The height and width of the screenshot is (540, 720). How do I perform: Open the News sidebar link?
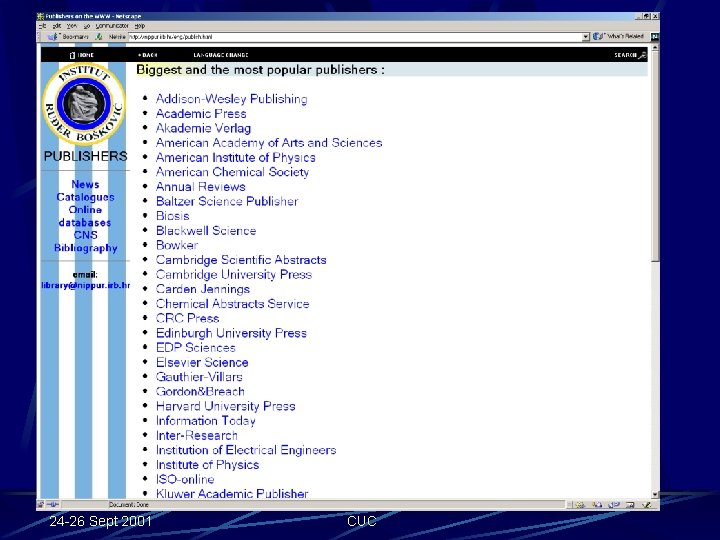[85, 185]
